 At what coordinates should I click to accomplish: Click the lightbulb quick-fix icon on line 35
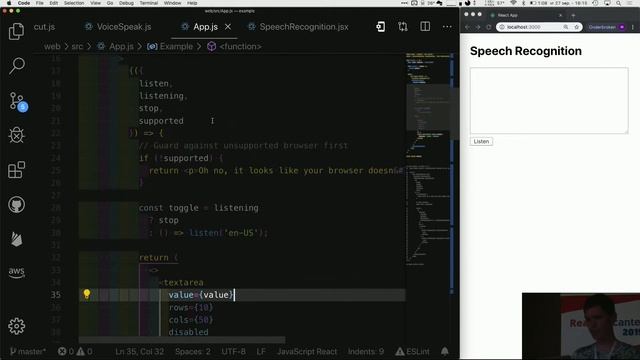pyautogui.click(x=87, y=294)
